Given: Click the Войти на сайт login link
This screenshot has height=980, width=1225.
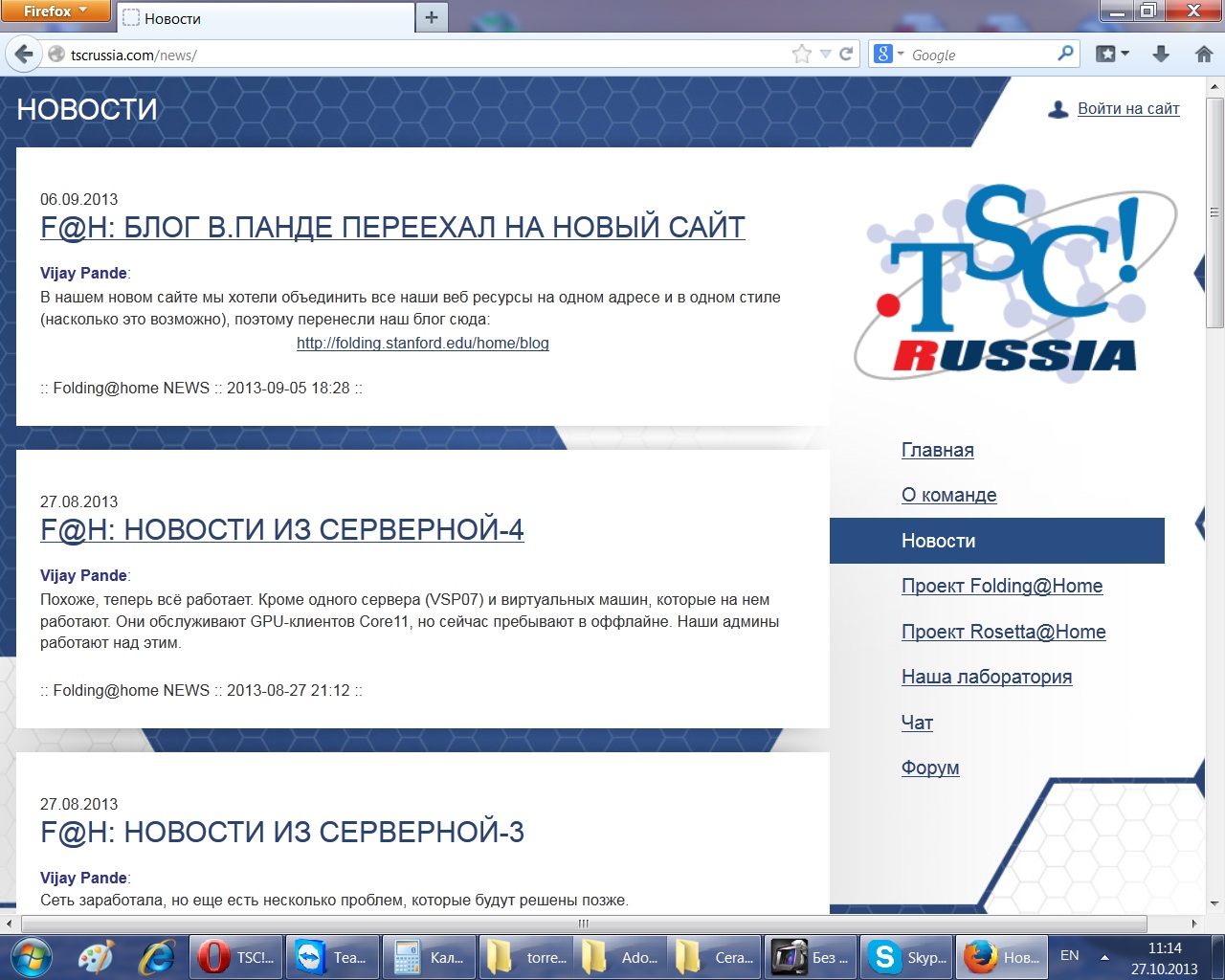Looking at the screenshot, I should click(1128, 109).
